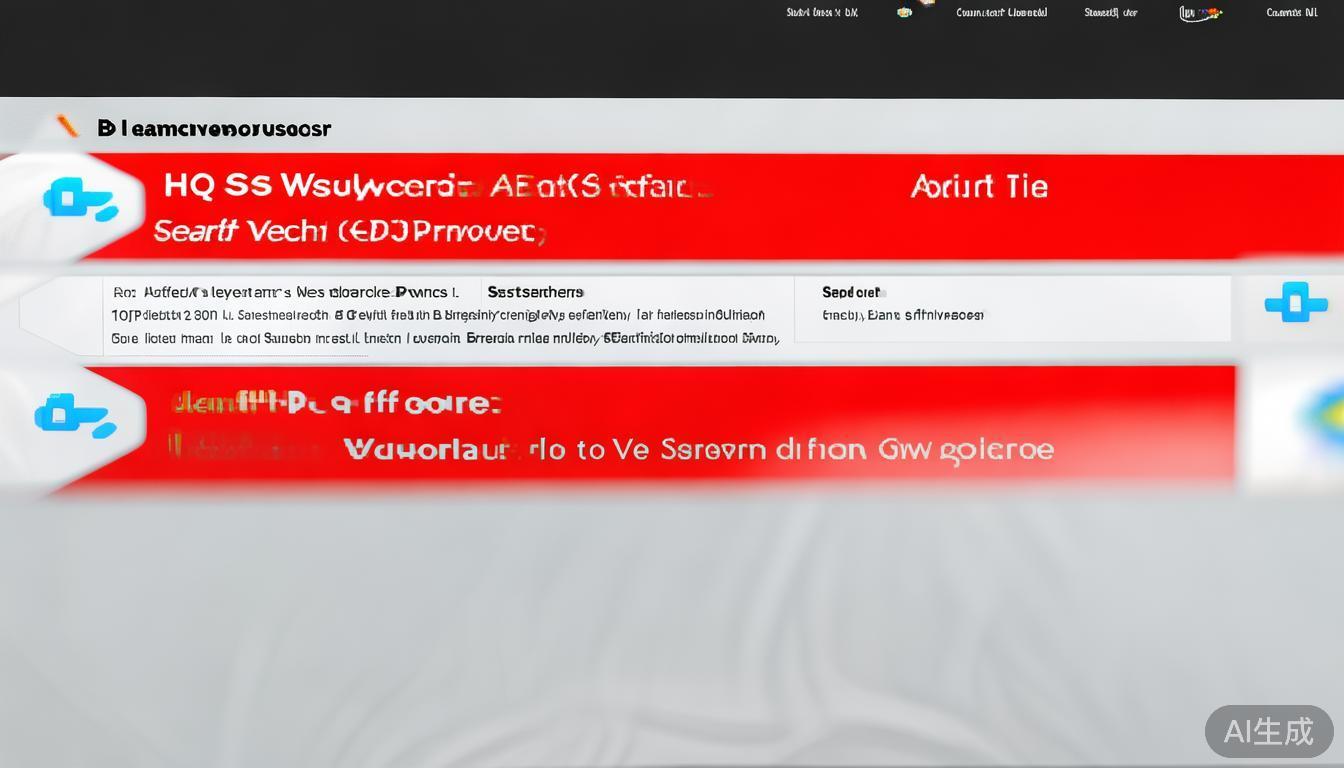Image resolution: width=1344 pixels, height=768 pixels.
Task: Click the bold page title heading
Action: tap(214, 128)
